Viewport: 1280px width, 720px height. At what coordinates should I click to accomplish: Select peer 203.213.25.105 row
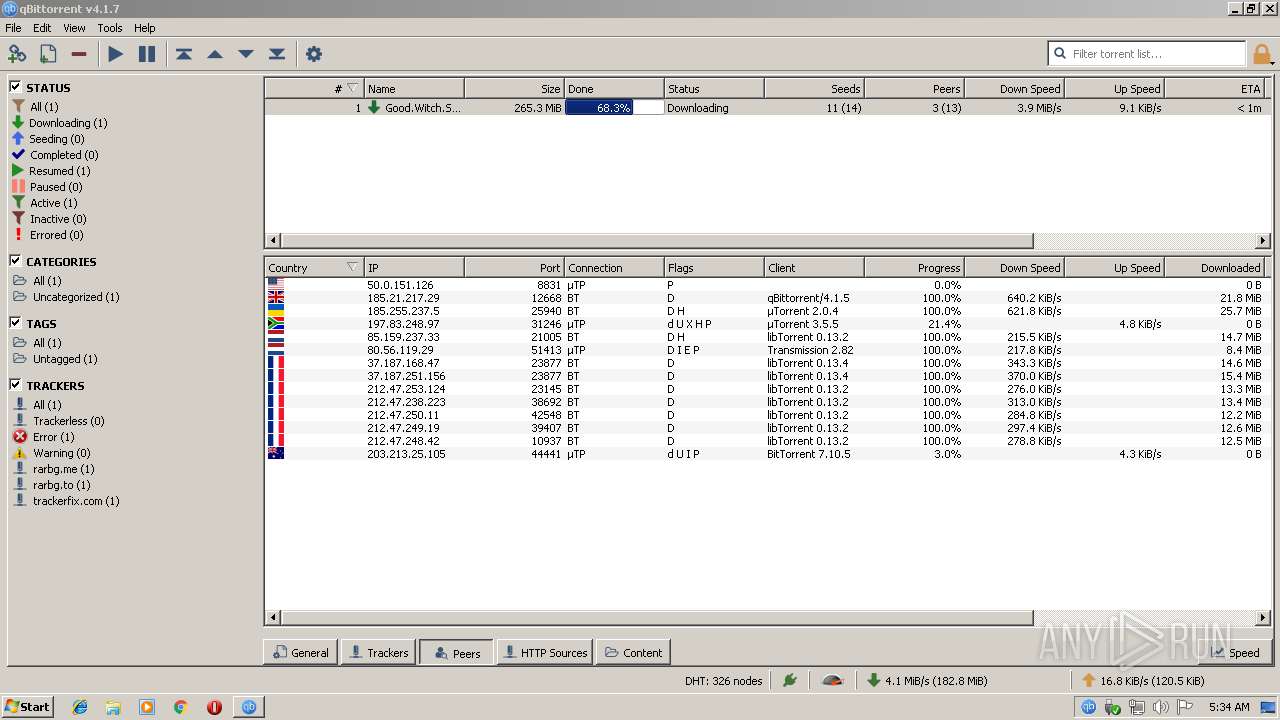(x=764, y=454)
